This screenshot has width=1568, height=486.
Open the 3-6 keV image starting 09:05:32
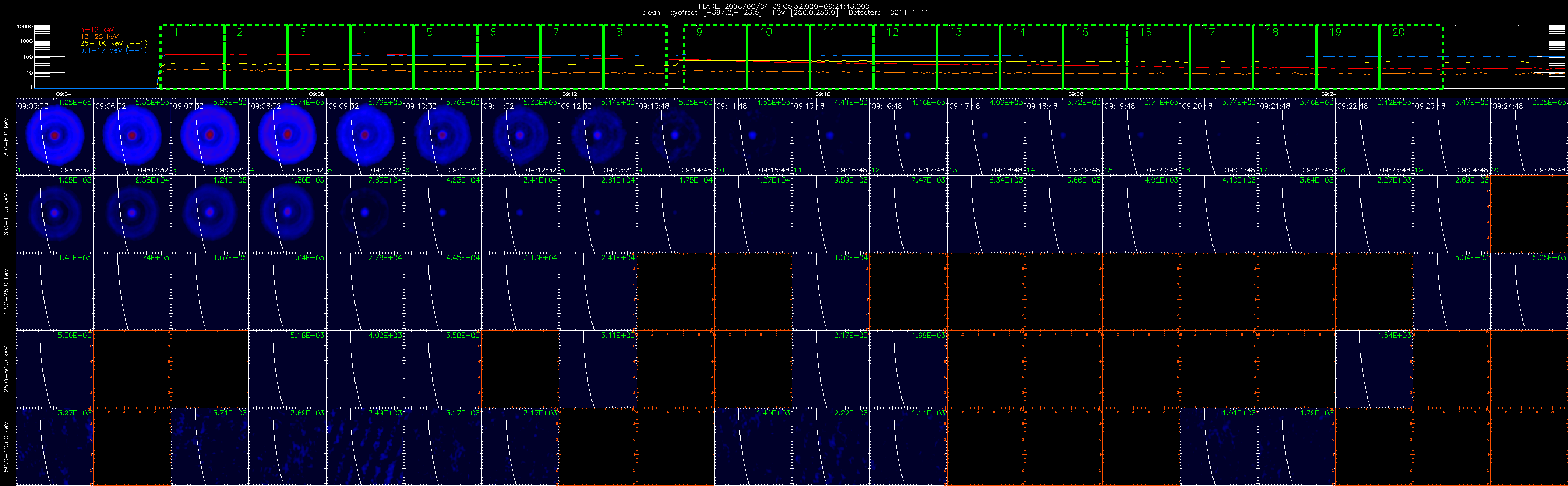coord(54,136)
